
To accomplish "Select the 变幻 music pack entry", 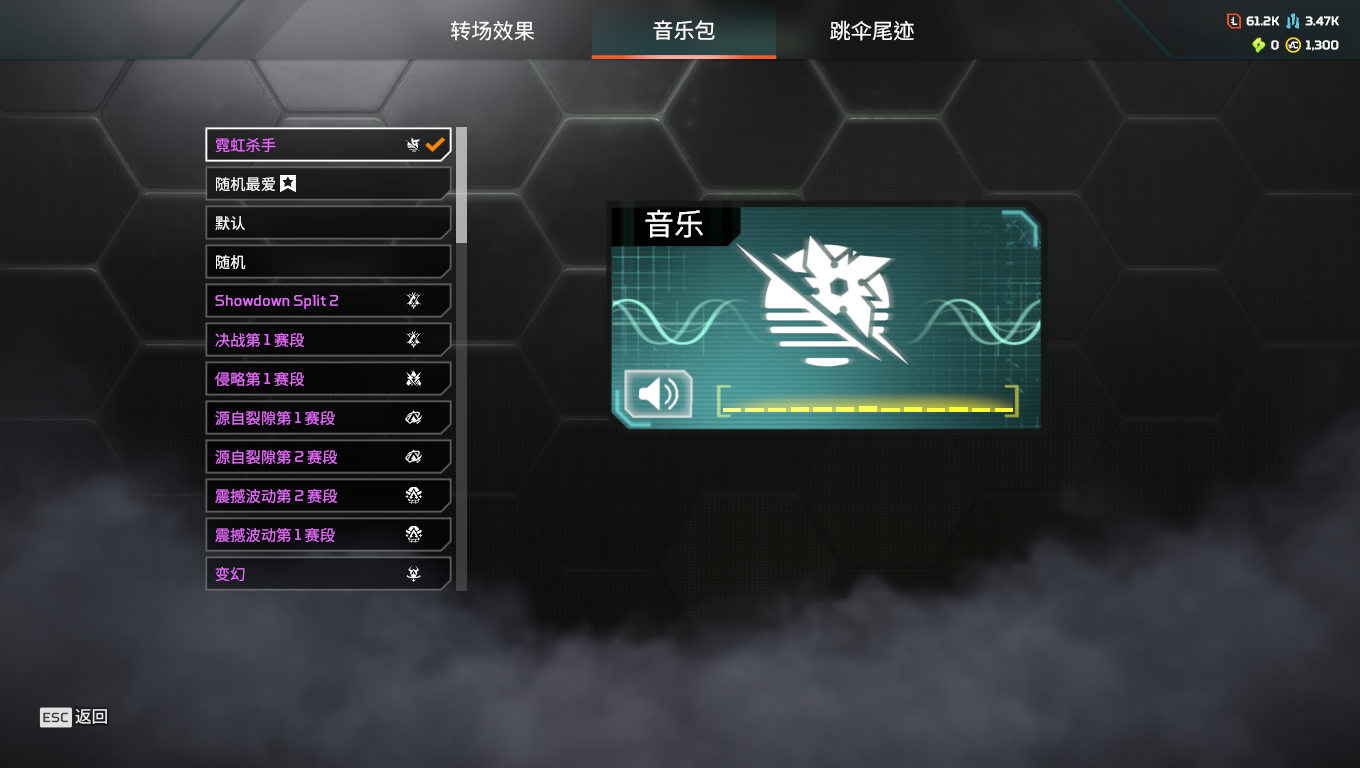I will (x=329, y=574).
